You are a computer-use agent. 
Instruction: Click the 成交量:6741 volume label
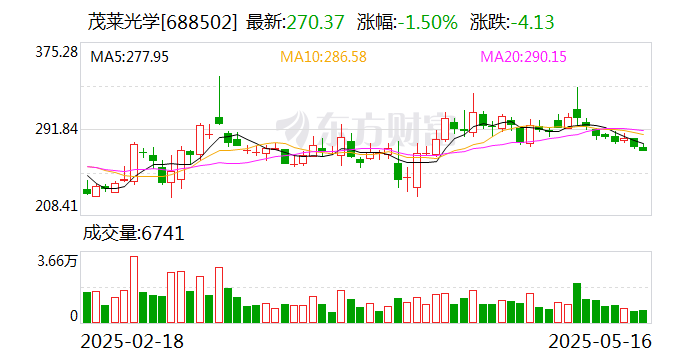(133, 233)
